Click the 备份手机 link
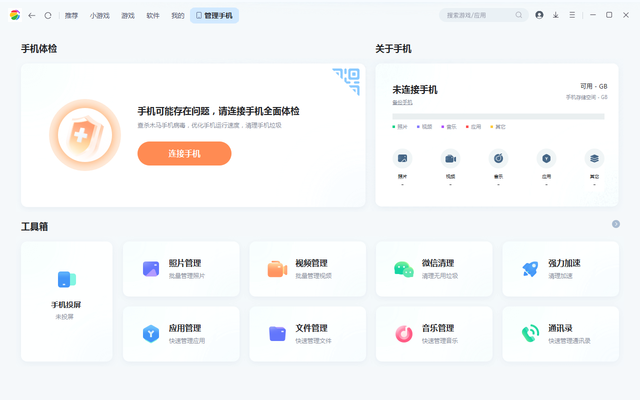Screen dimensions: 640x400 pyautogui.click(x=402, y=102)
